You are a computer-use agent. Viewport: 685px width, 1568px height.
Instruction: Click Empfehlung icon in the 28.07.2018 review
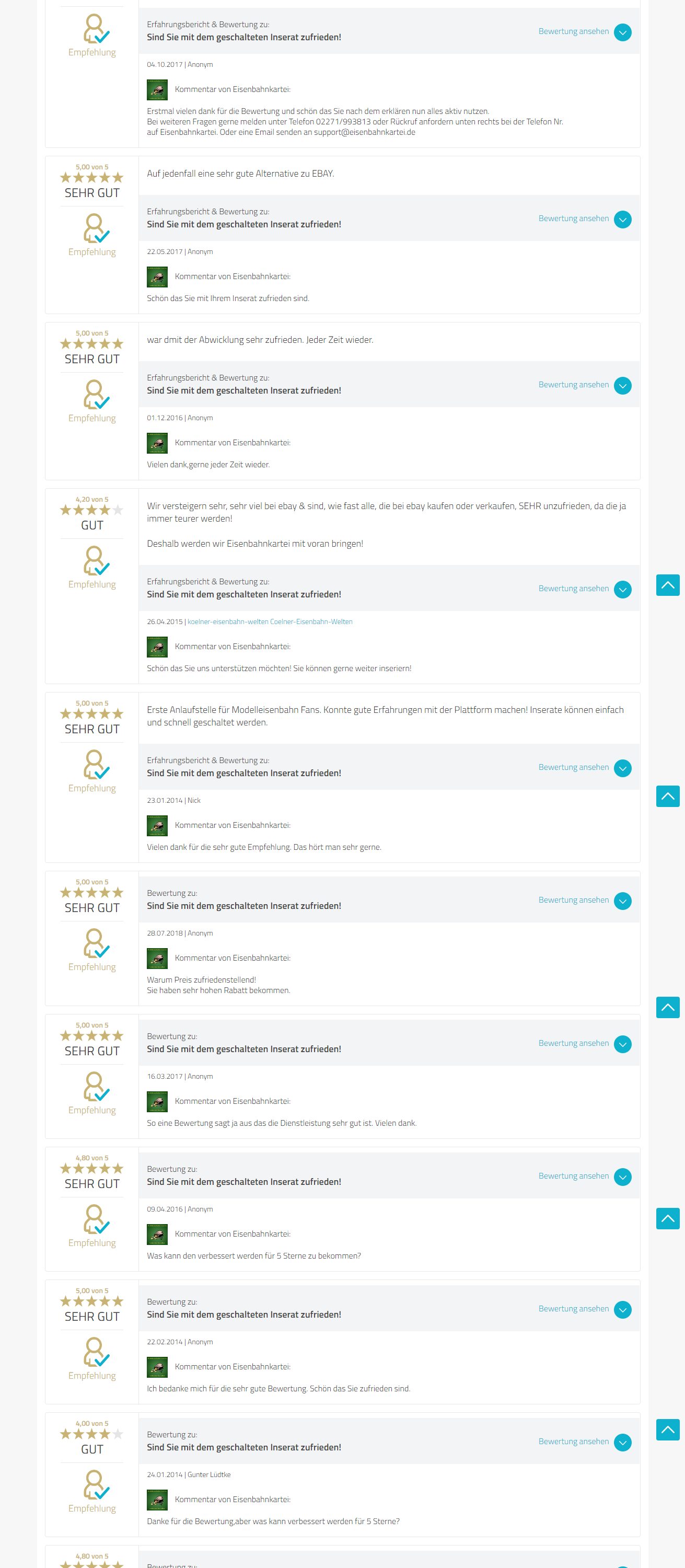point(96,943)
